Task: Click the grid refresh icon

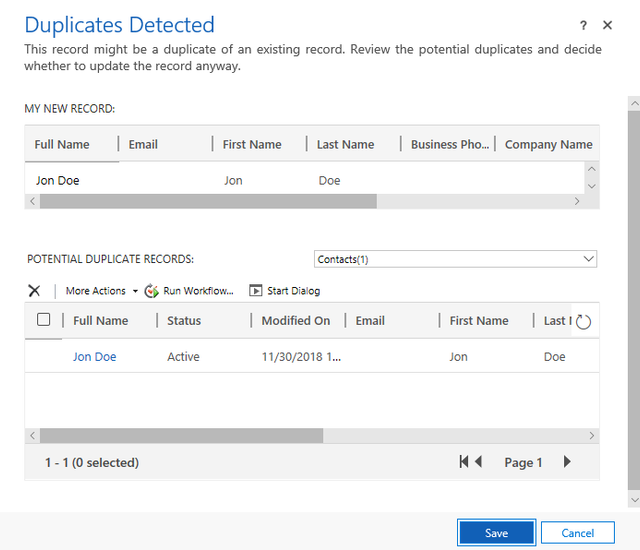Action: pos(584,321)
